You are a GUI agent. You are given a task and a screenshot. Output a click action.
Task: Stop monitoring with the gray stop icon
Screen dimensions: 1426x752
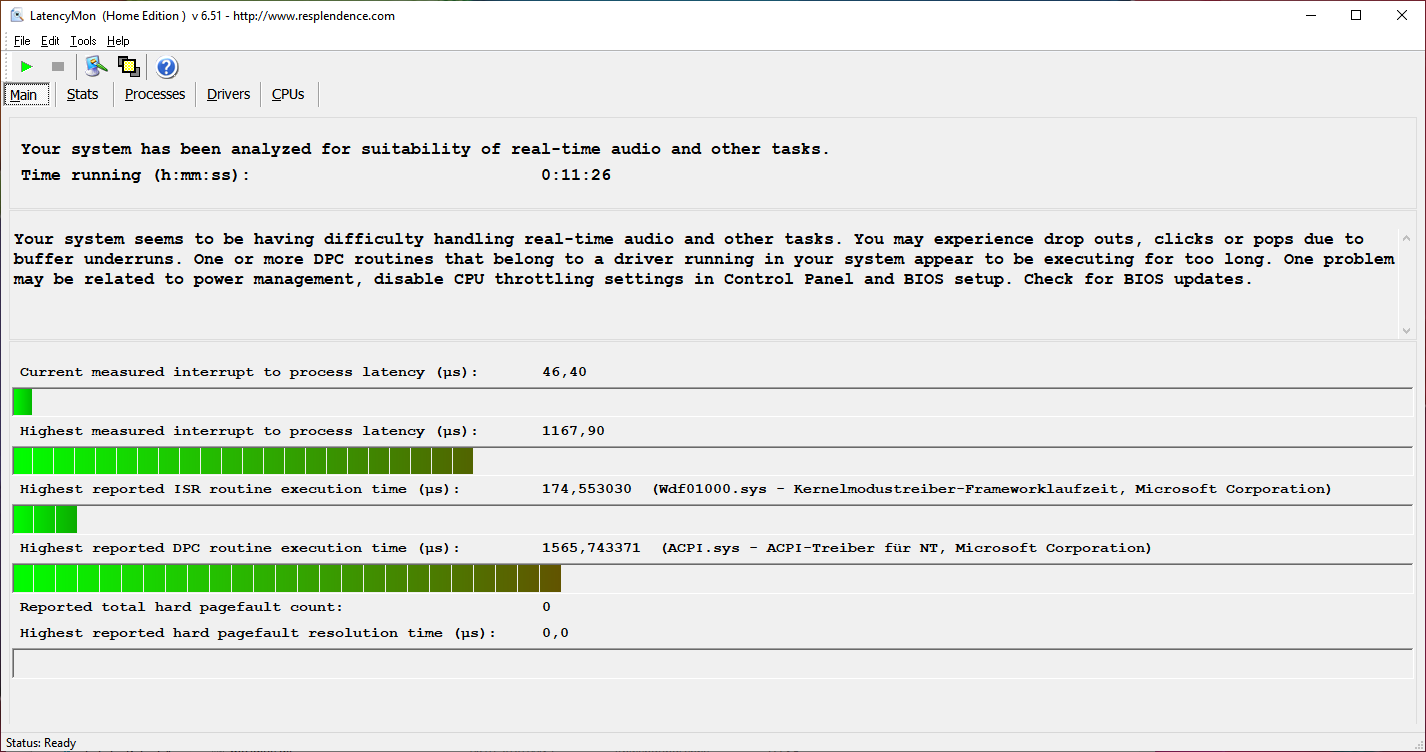(x=58, y=67)
